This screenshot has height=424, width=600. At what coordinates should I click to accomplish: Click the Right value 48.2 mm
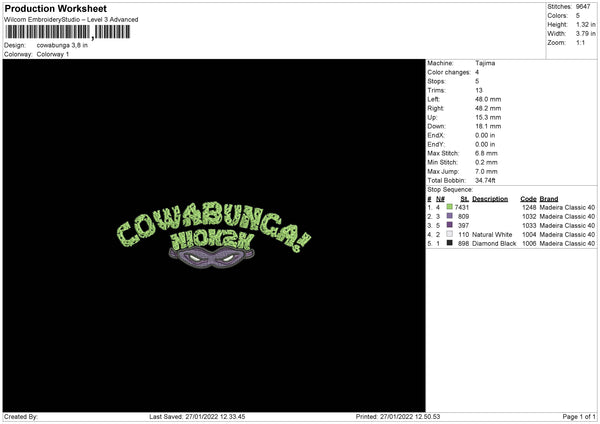coord(488,108)
